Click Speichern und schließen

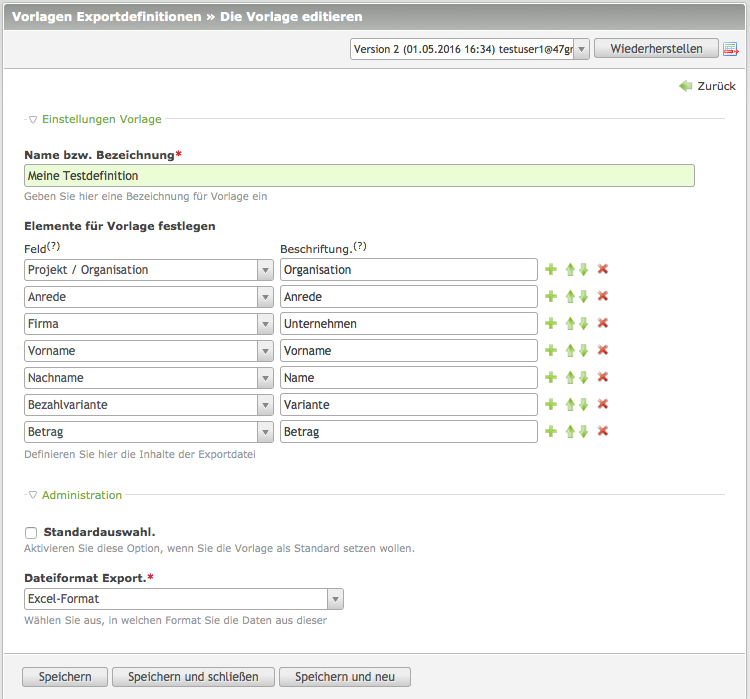point(193,677)
